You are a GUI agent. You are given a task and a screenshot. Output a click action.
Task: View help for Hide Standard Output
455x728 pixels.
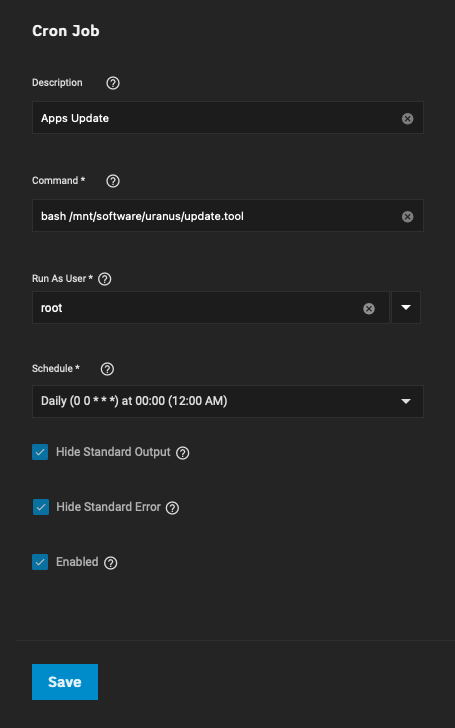(182, 453)
